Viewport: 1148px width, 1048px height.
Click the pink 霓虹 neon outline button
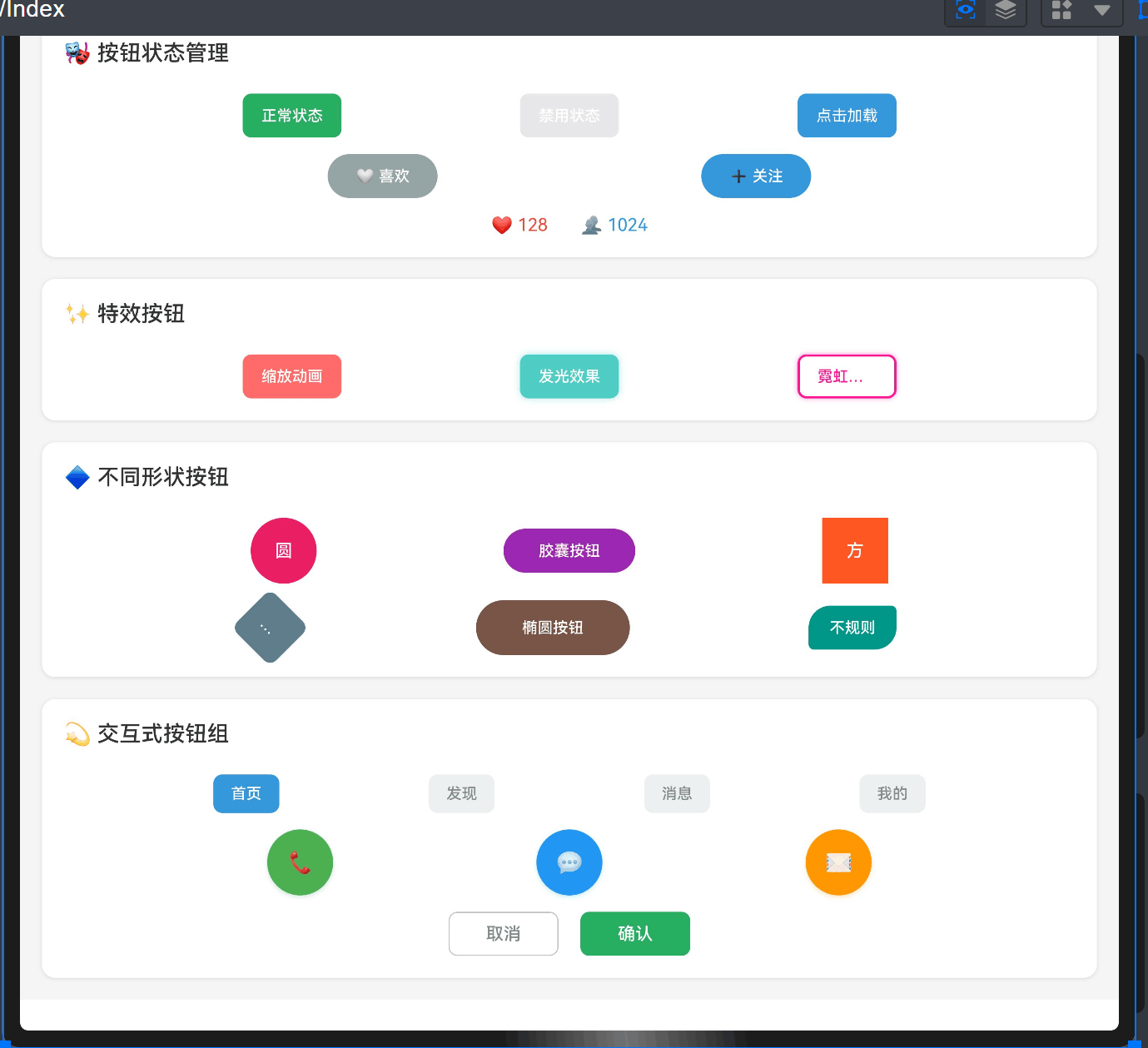point(847,376)
